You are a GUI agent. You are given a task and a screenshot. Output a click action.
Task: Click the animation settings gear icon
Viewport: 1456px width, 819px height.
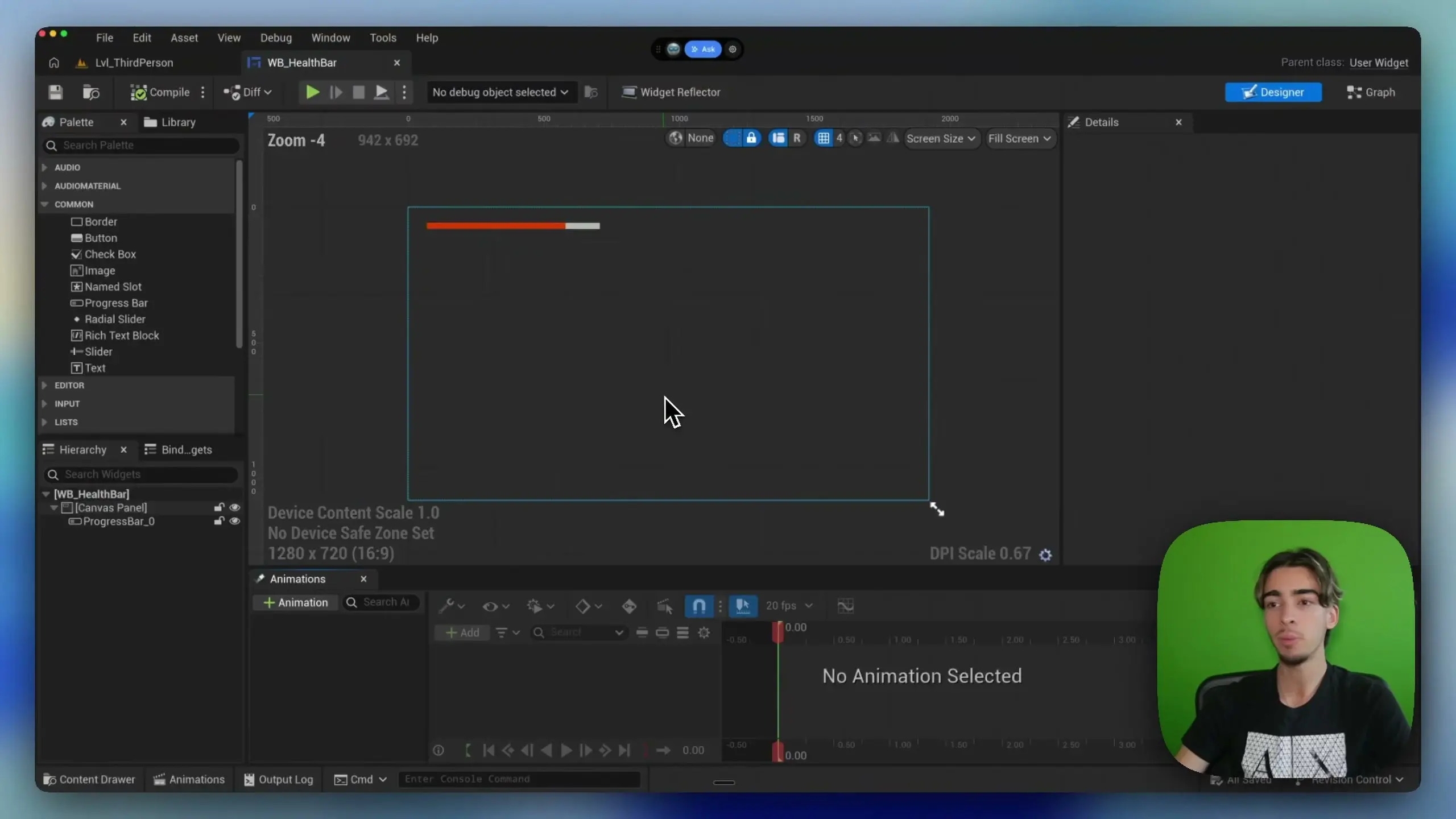704,632
